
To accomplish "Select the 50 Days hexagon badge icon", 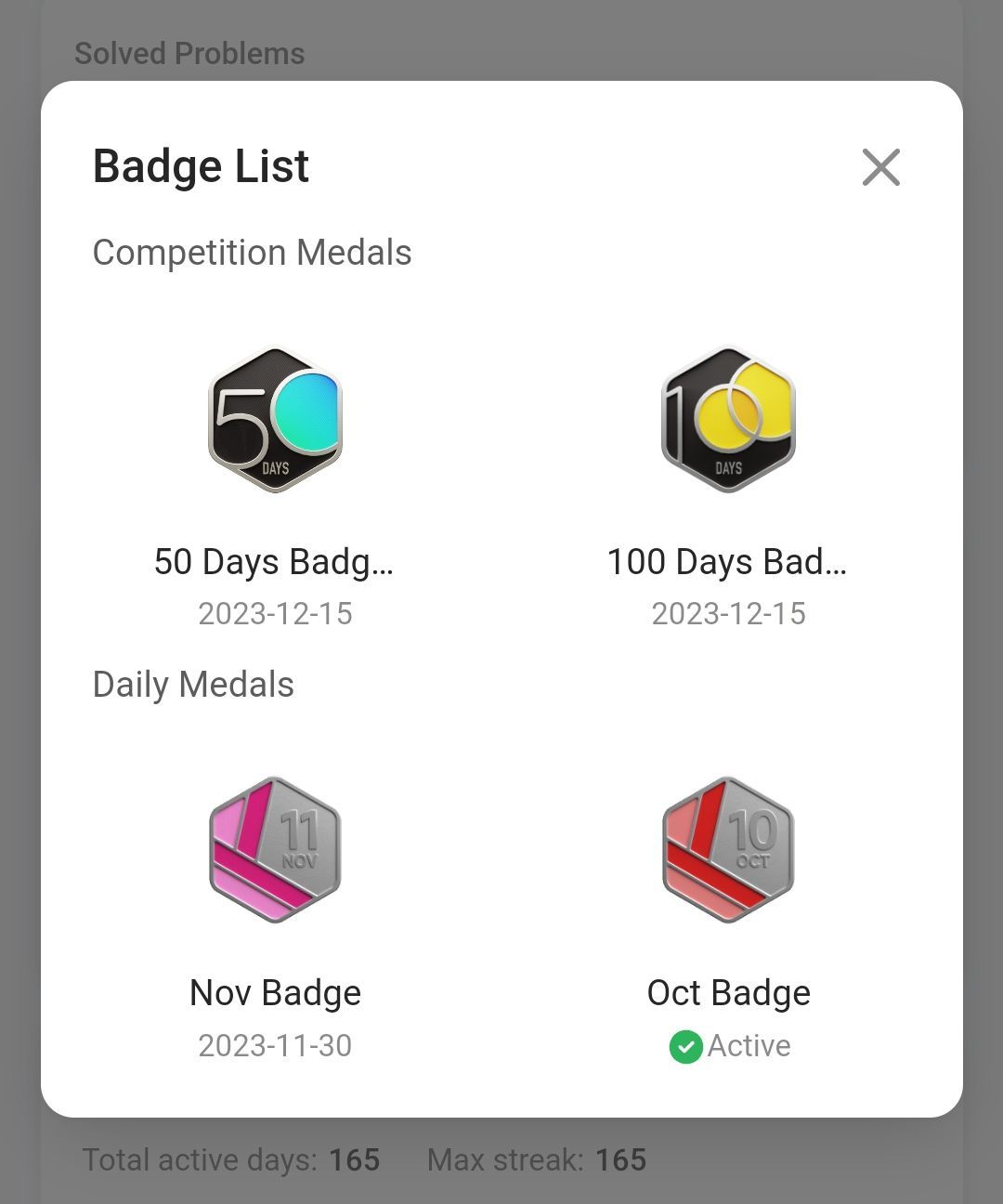I will [x=275, y=420].
